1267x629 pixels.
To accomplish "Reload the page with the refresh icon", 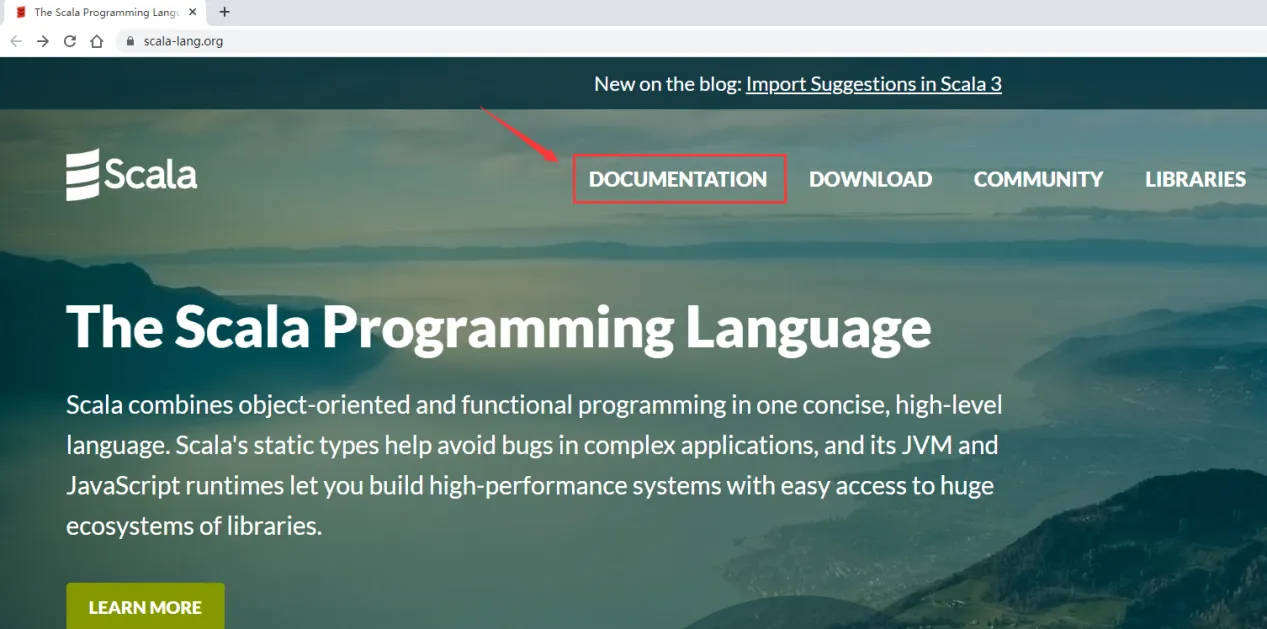I will (70, 41).
